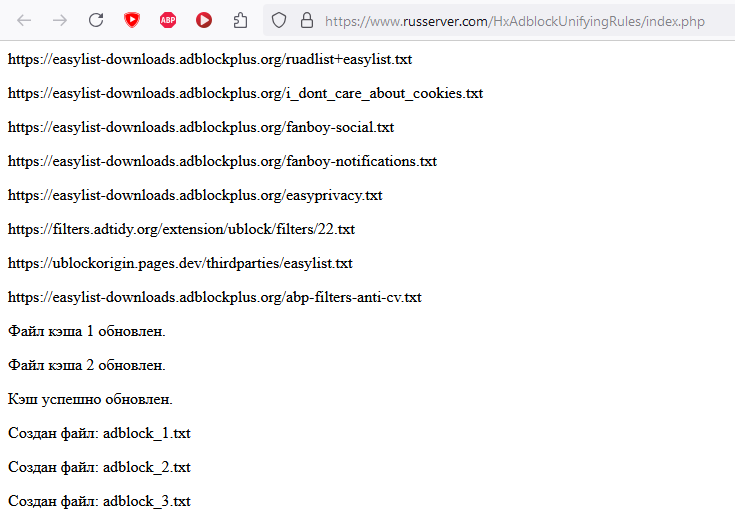Screen dimensions: 735x523
Task: Open the red circle play extension
Action: (204, 20)
